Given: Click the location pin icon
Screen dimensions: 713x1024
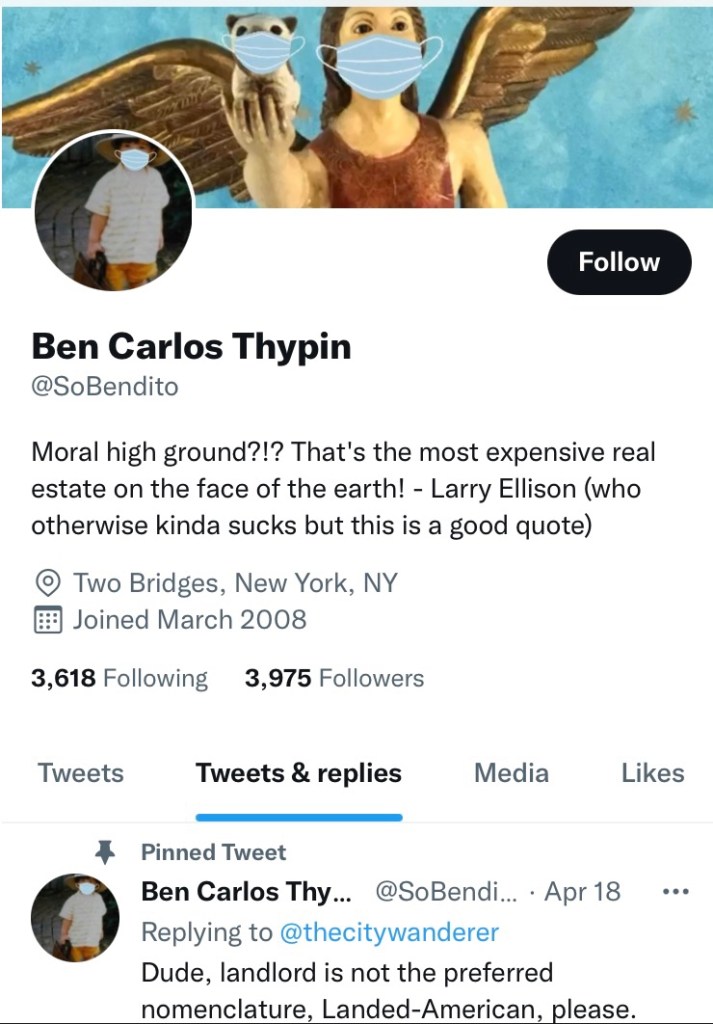Looking at the screenshot, I should [x=45, y=582].
